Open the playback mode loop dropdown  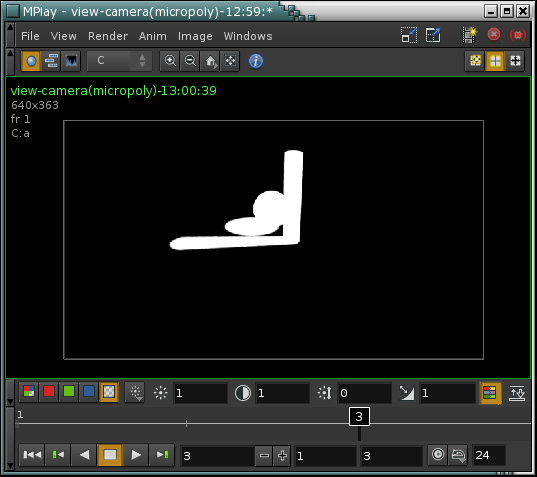[x=458, y=455]
